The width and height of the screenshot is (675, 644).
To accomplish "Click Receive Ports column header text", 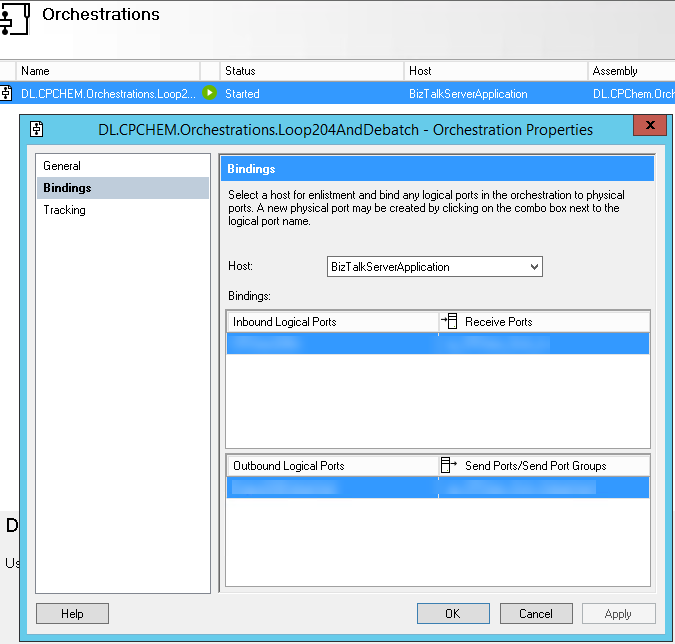I will tap(499, 322).
